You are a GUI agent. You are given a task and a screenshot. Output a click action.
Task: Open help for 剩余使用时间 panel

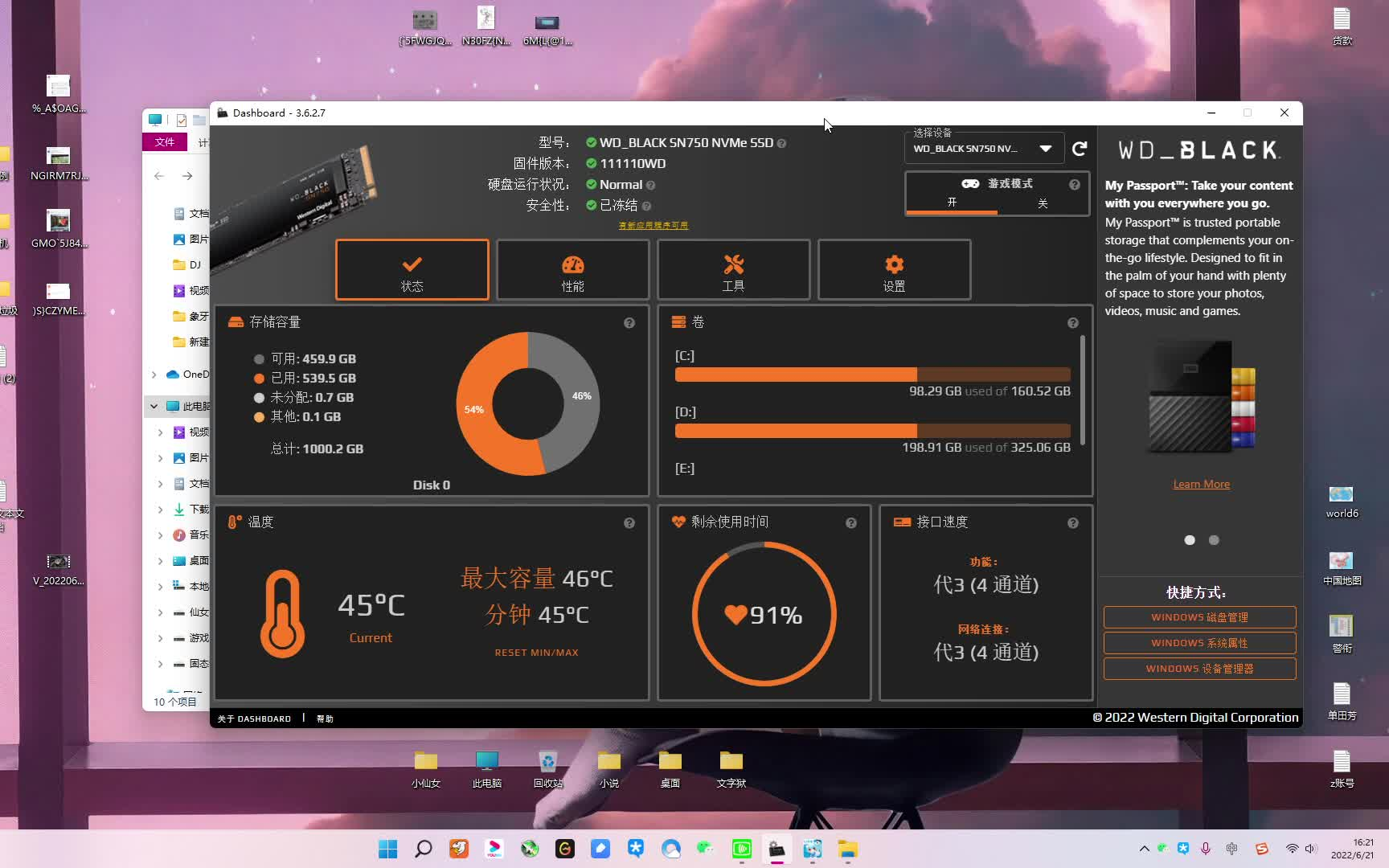(850, 523)
